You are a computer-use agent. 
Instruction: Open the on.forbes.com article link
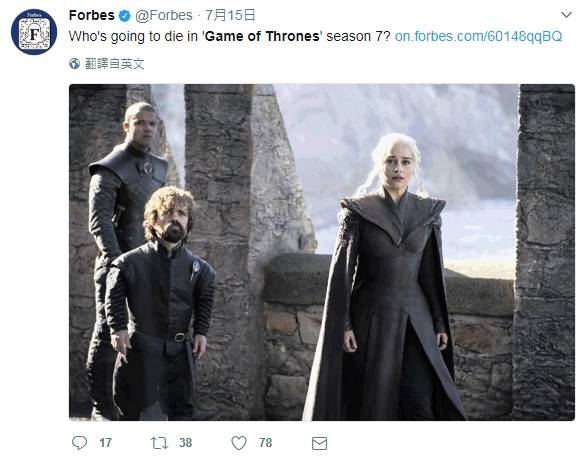pyautogui.click(x=478, y=36)
